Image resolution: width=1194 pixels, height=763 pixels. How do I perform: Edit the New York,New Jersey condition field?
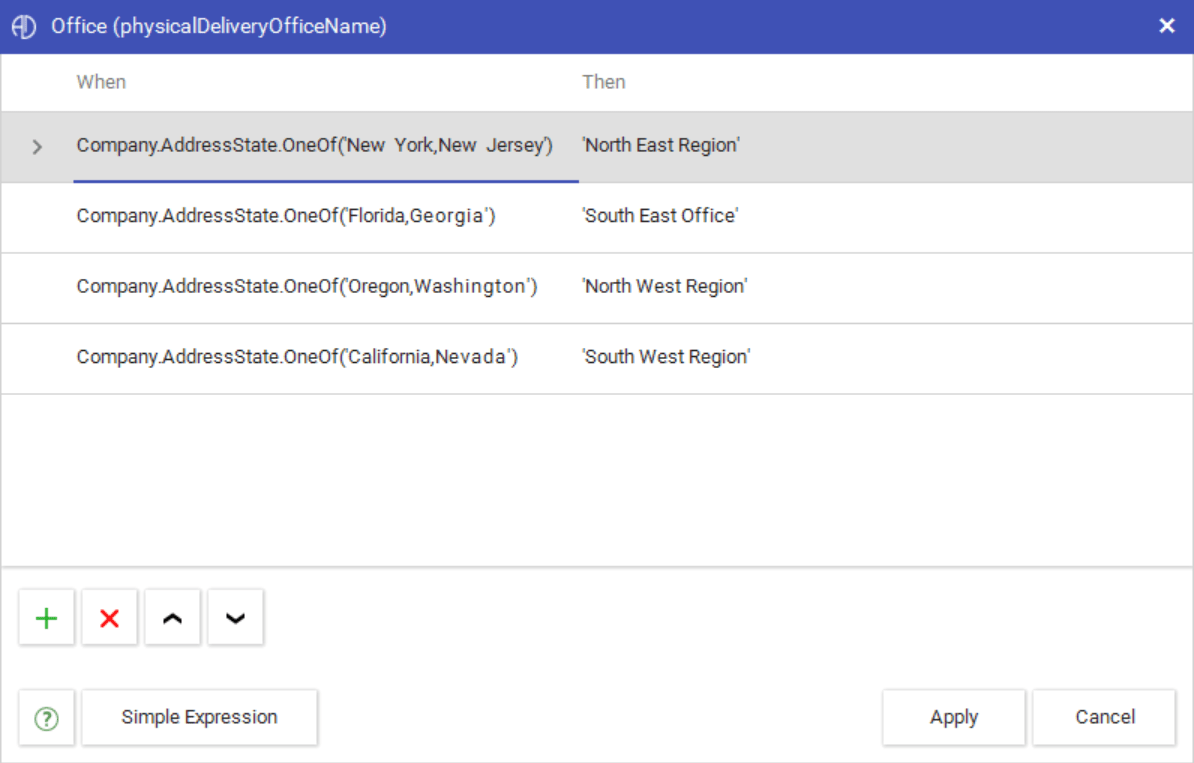326,146
